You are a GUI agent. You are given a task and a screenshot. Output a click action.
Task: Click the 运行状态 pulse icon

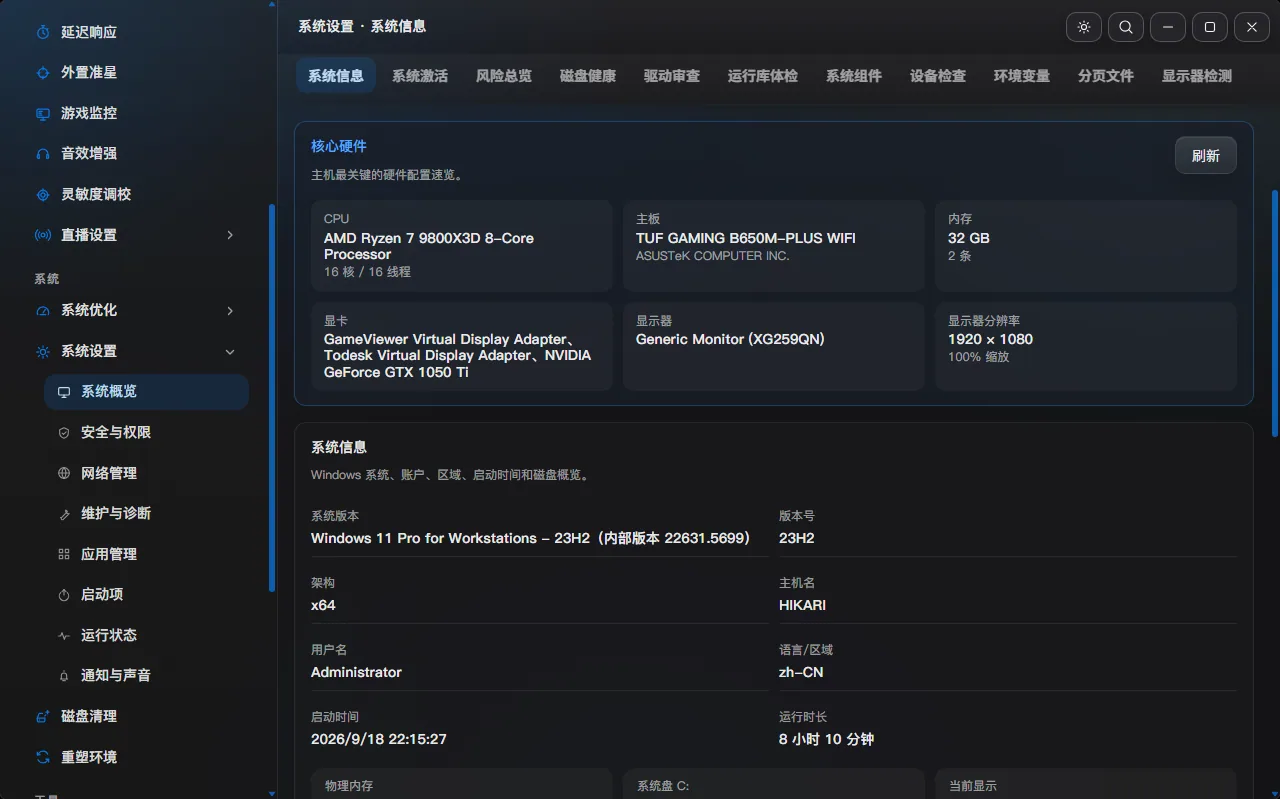[x=64, y=635]
